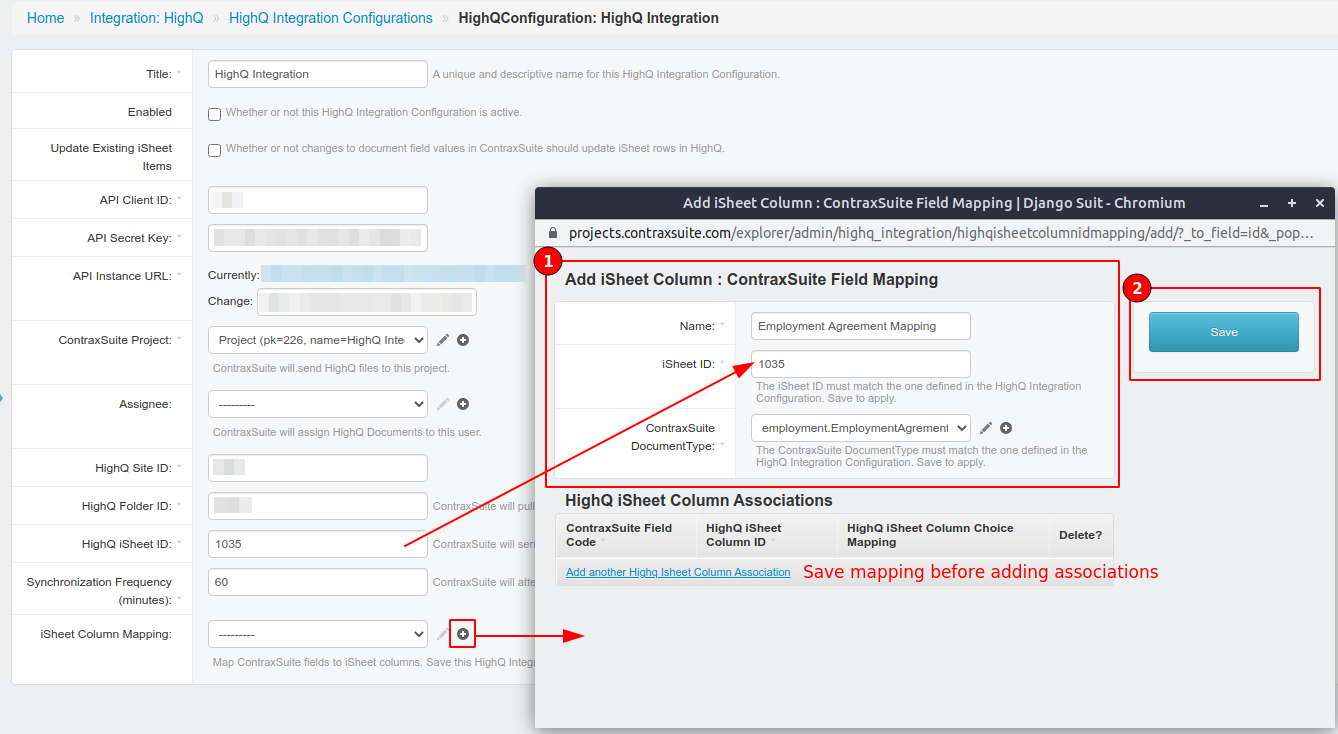The image size is (1338, 734).
Task: Click the Name field in popup
Action: pos(861,326)
